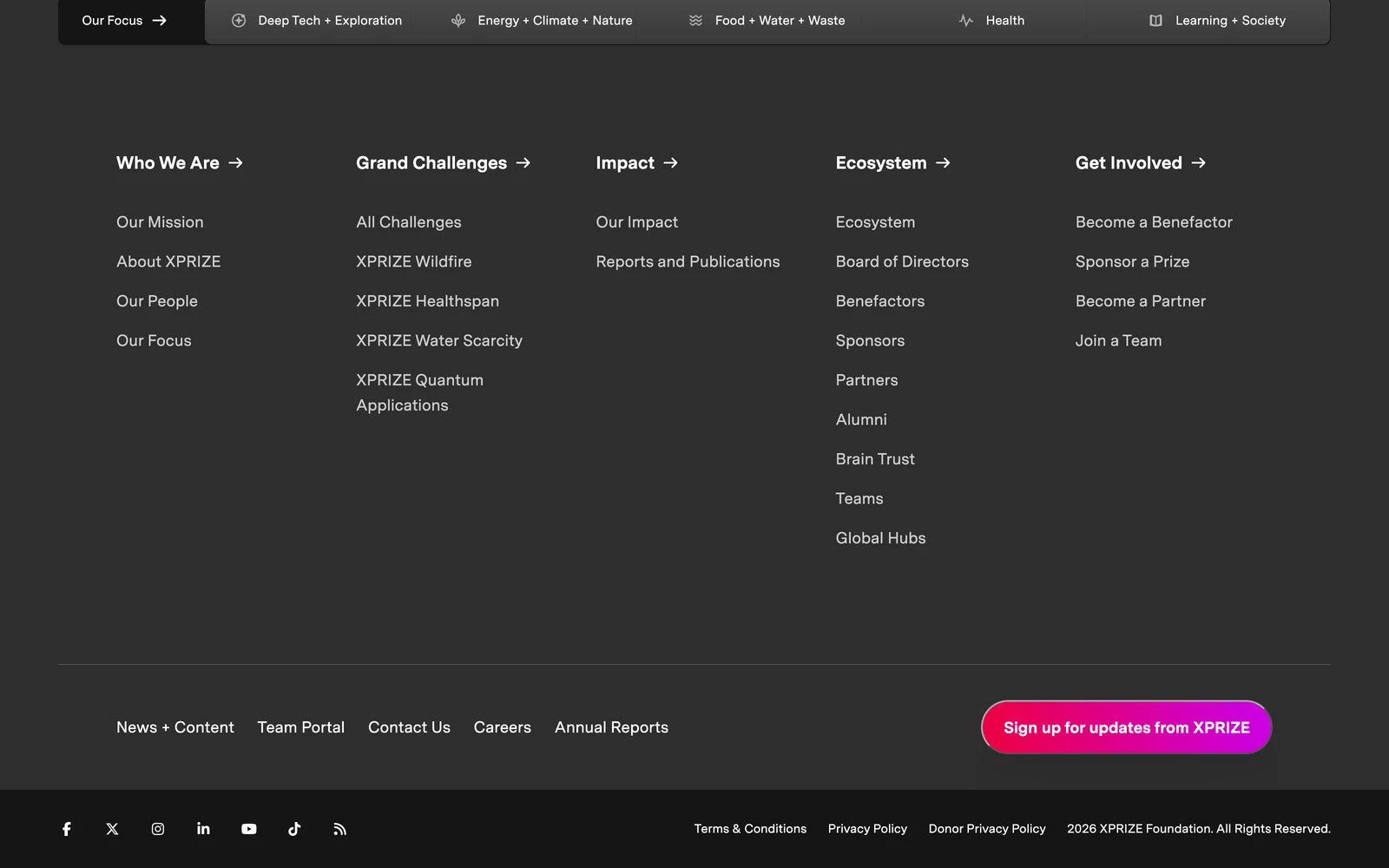Open Annual Reports link

(x=612, y=727)
